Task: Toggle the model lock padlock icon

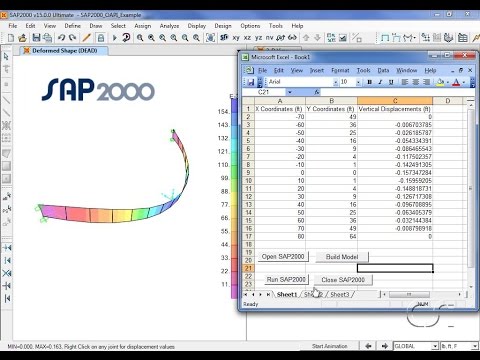Action: click(100, 38)
